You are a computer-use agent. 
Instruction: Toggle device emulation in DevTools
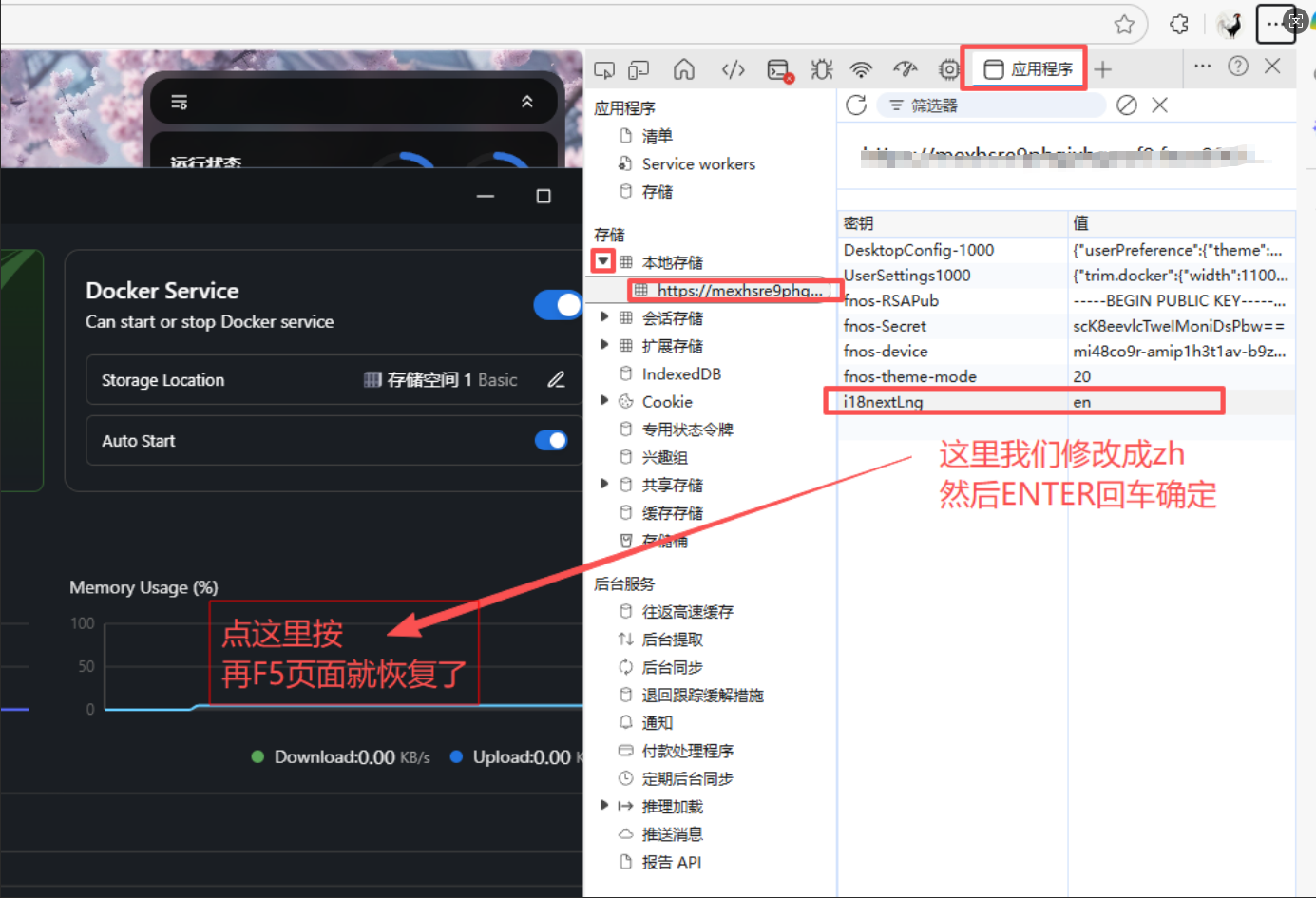[639, 69]
